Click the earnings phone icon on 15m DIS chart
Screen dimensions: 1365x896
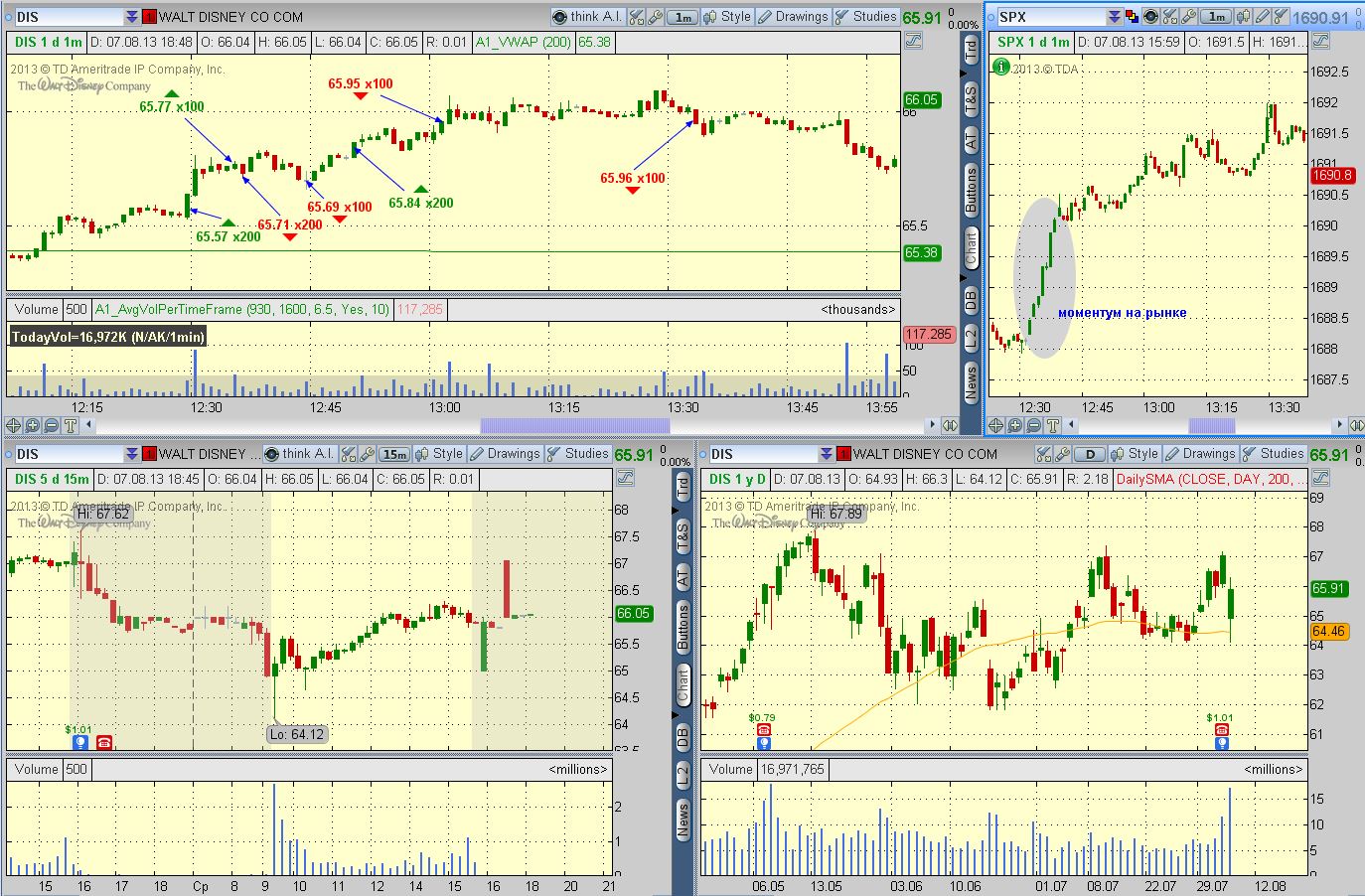(x=104, y=742)
